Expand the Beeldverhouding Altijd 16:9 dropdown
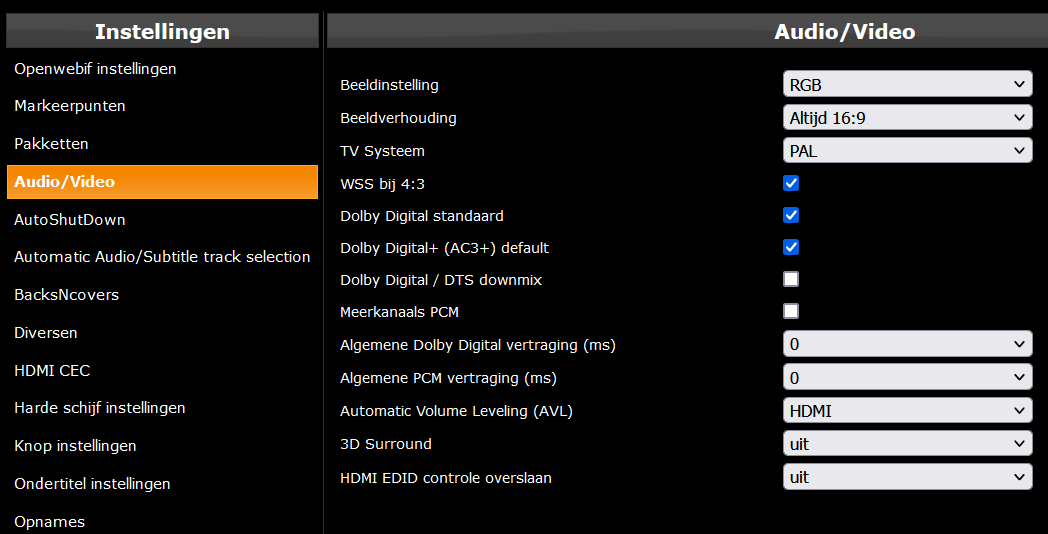Viewport: 1048px width, 534px height. click(908, 118)
